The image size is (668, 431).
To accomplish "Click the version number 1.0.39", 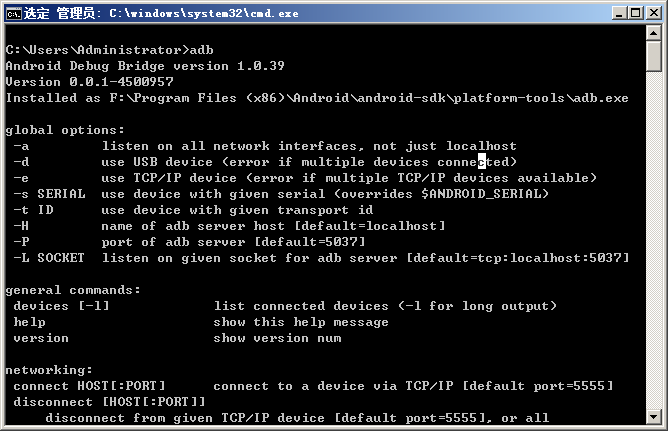I will pyautogui.click(x=261, y=66).
